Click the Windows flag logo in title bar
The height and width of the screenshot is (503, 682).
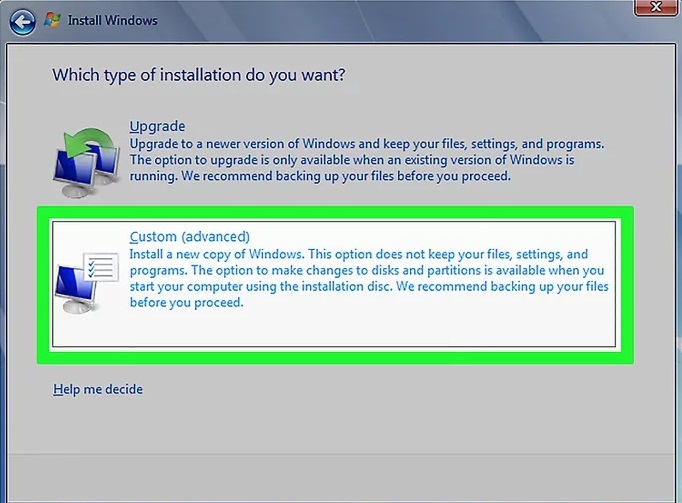[53, 20]
